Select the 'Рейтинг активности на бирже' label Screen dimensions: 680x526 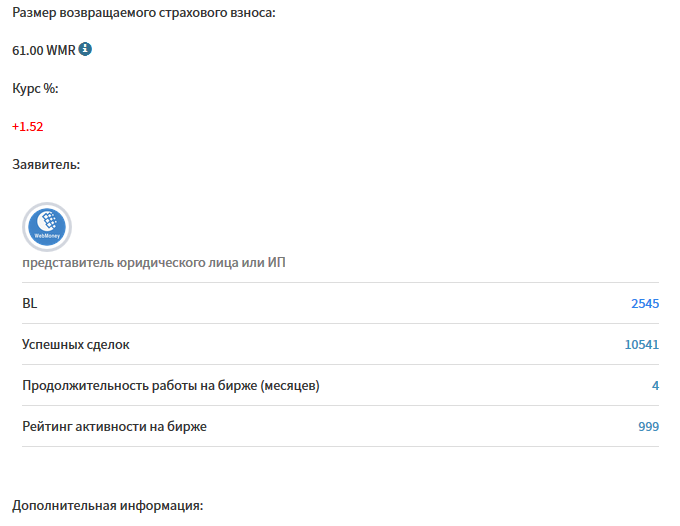pyautogui.click(x=114, y=427)
